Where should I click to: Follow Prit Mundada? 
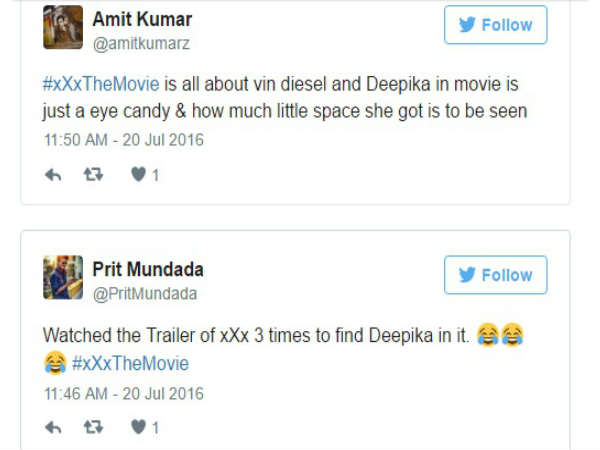click(x=495, y=275)
